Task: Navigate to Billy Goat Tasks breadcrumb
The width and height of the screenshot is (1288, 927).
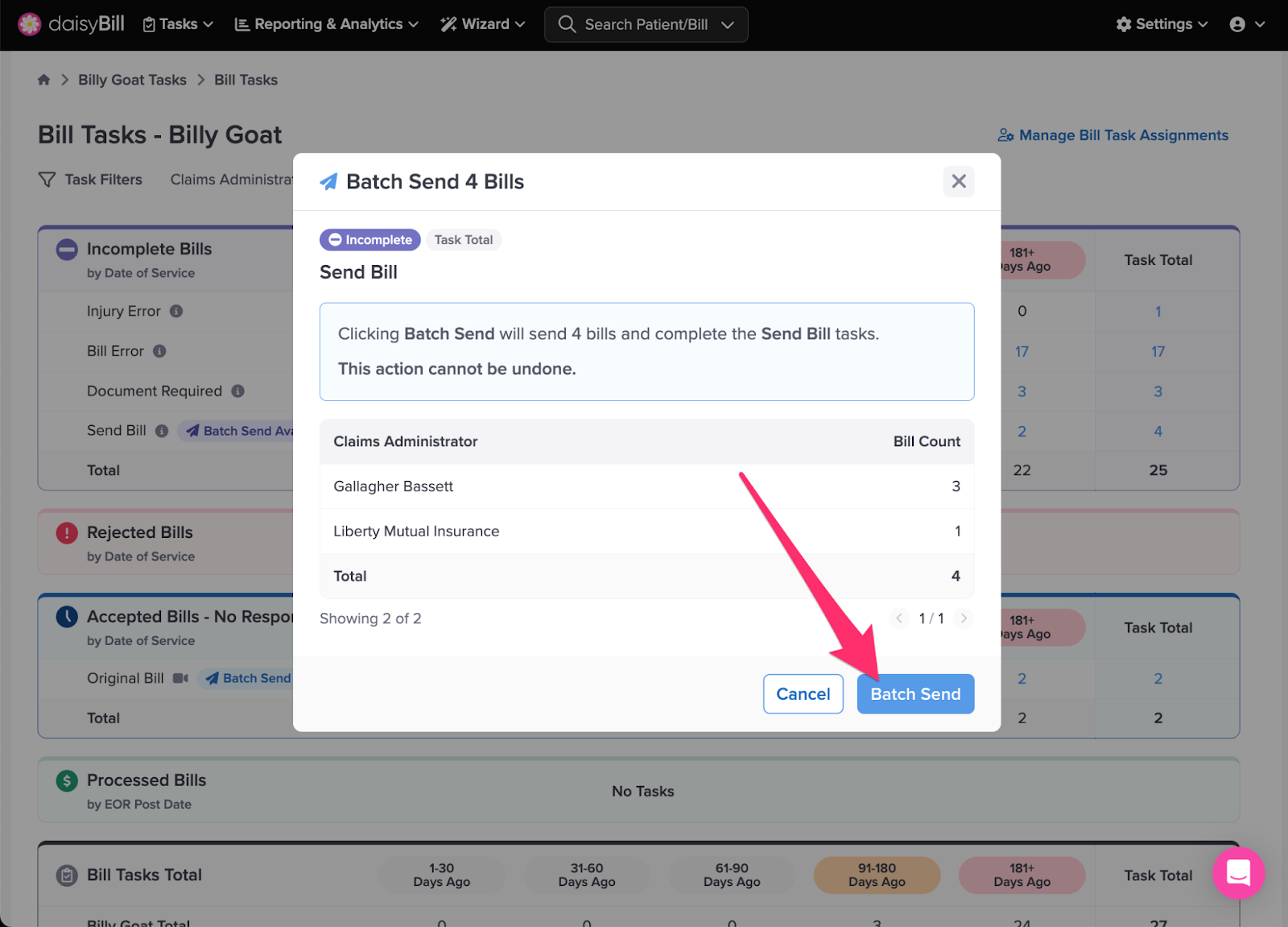Action: [132, 80]
